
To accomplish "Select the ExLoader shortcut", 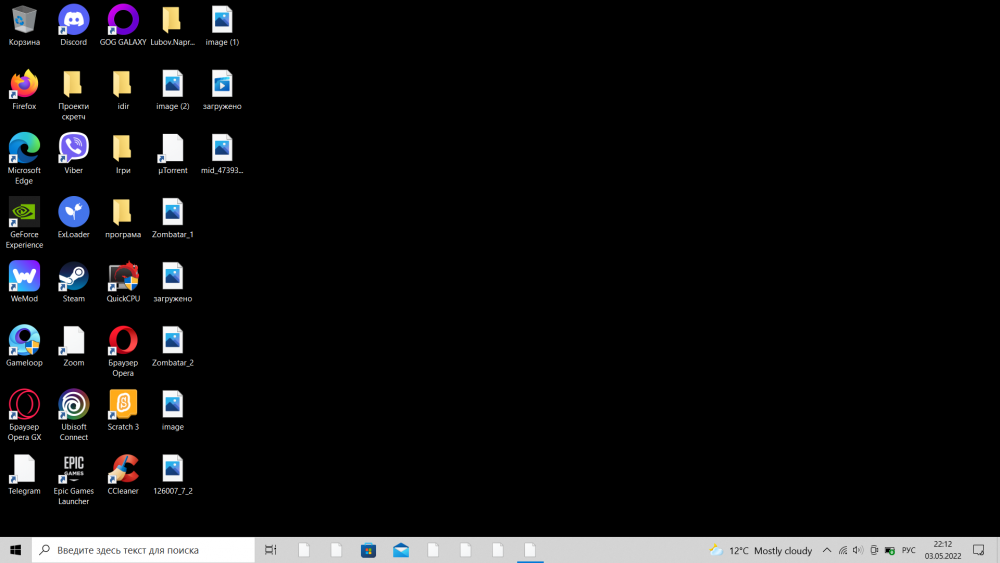I will 73,218.
